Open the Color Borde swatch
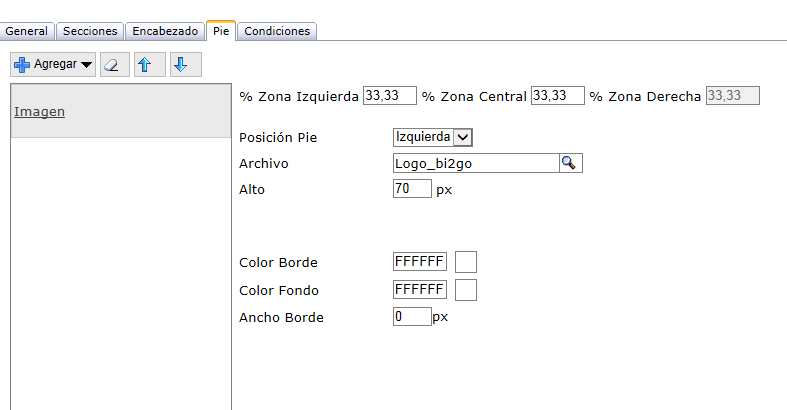Viewport: 787px width, 410px height. 466,262
